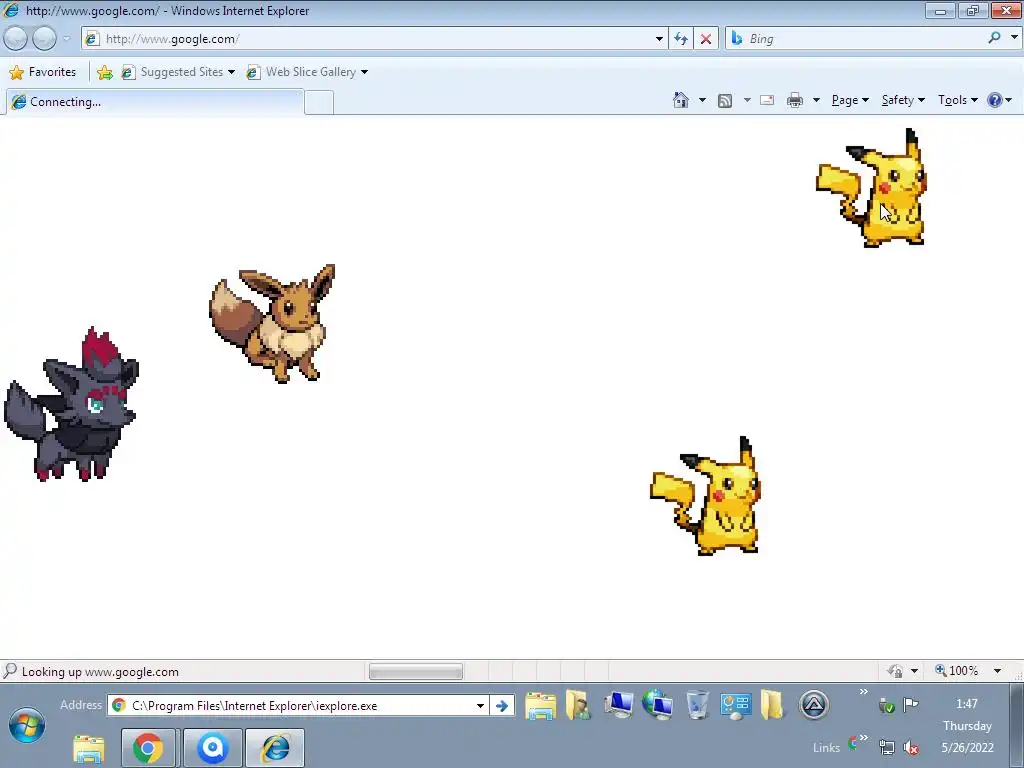Open the Network quick launch icon
This screenshot has width=1024, height=768.
658,705
